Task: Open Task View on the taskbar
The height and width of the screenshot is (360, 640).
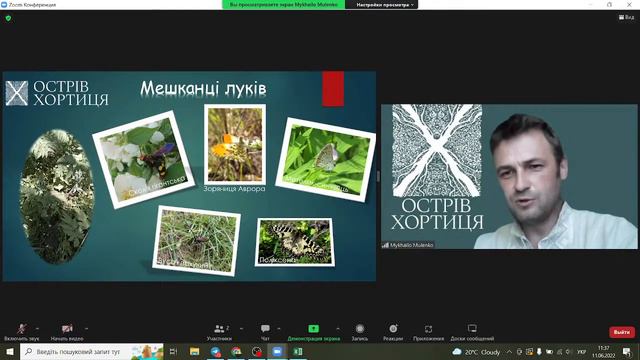Action: 173,351
